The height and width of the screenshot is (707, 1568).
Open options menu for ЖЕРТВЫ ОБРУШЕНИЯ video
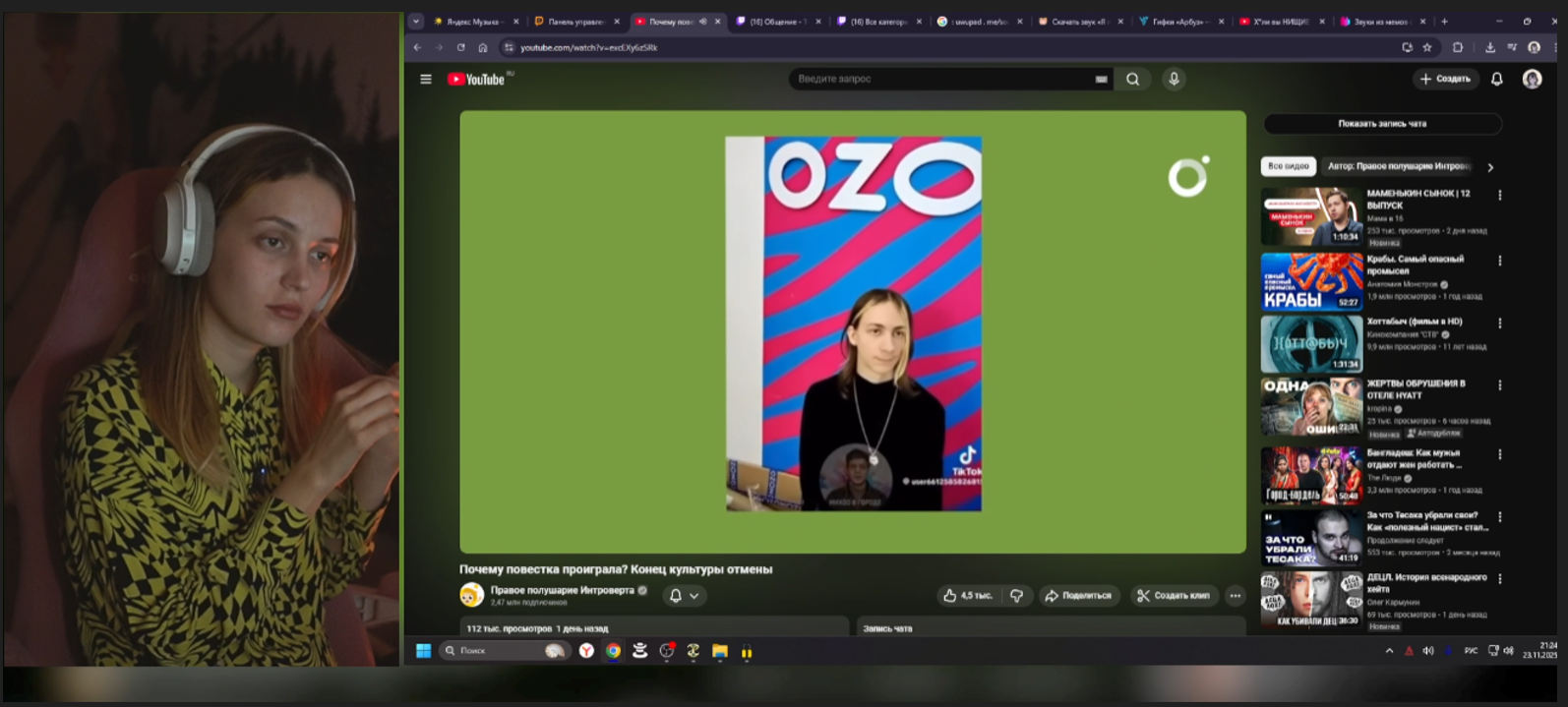[x=1500, y=385]
